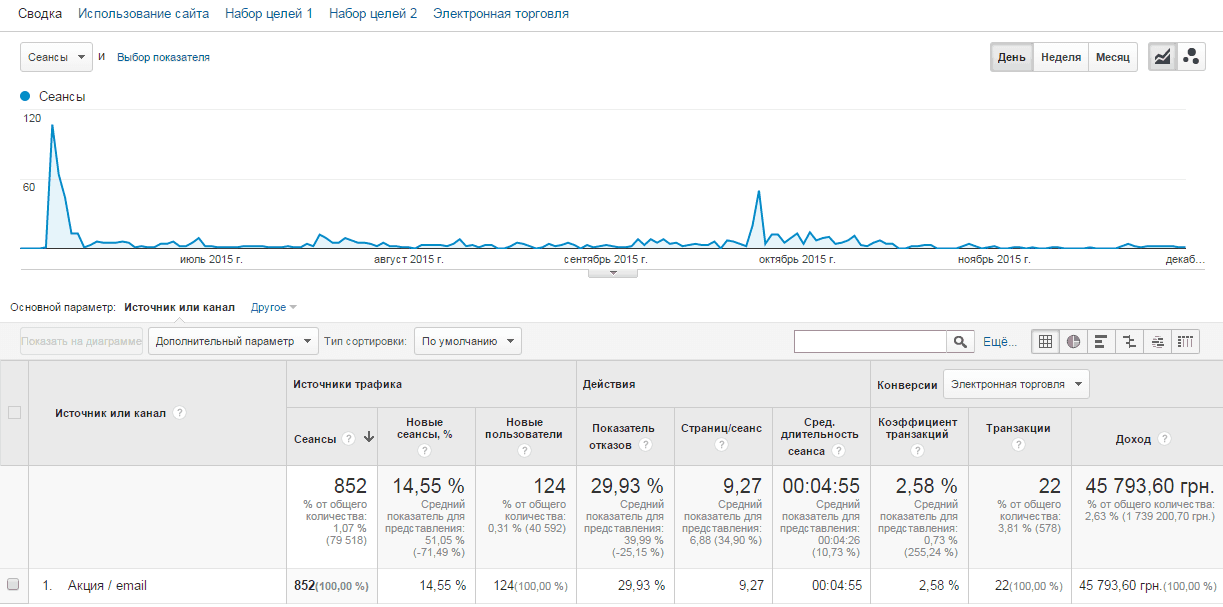The image size is (1223, 607).
Task: Select the data table grid view icon
Action: (x=1045, y=342)
